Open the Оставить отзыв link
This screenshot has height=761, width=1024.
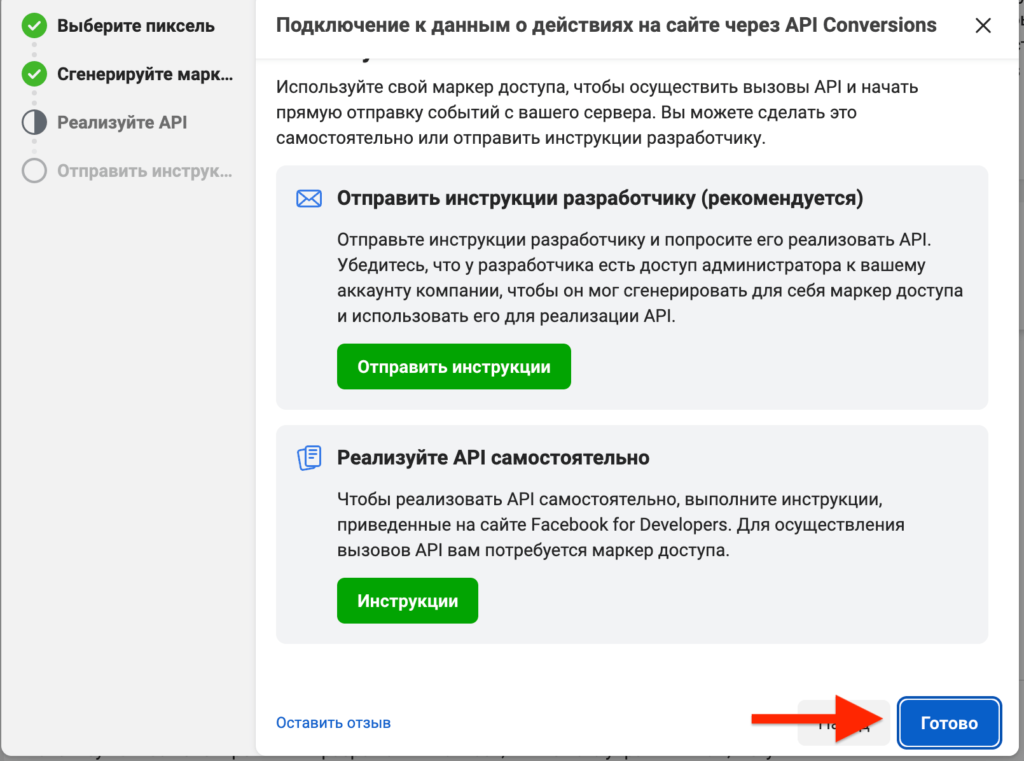point(333,722)
